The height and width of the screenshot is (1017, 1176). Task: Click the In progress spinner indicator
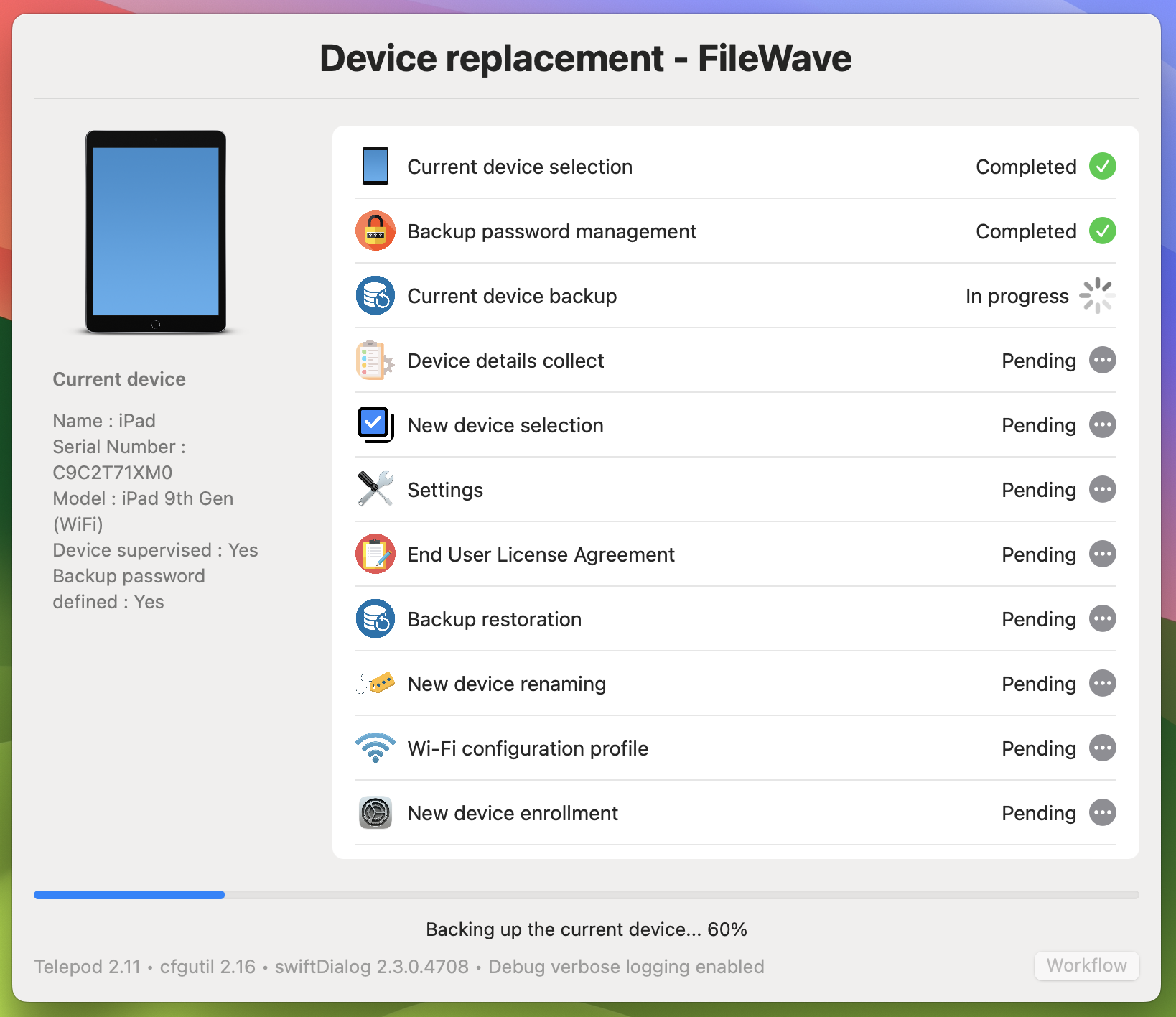click(1097, 295)
